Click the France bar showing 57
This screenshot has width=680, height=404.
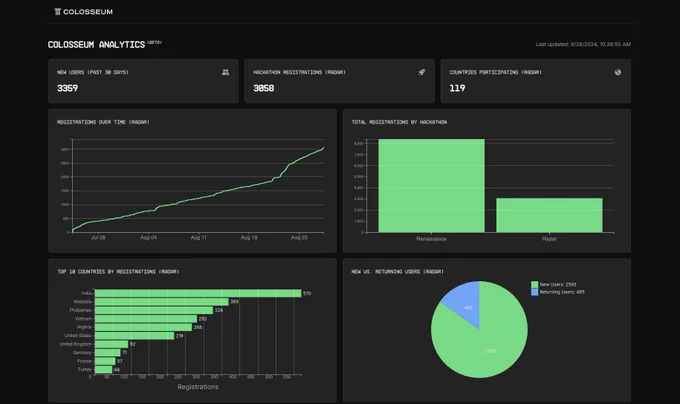[105, 361]
